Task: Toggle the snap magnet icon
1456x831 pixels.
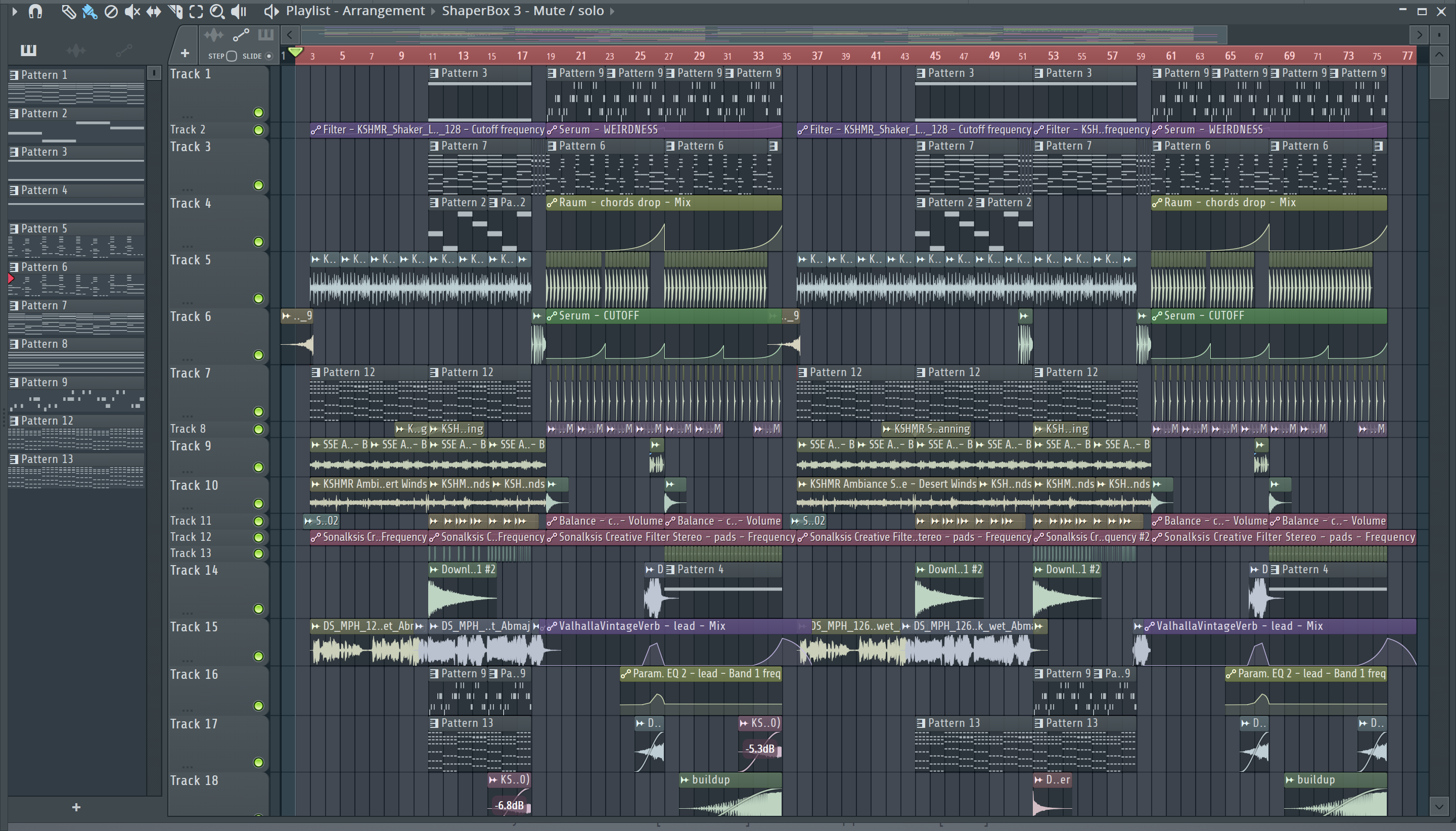Action: [x=35, y=11]
